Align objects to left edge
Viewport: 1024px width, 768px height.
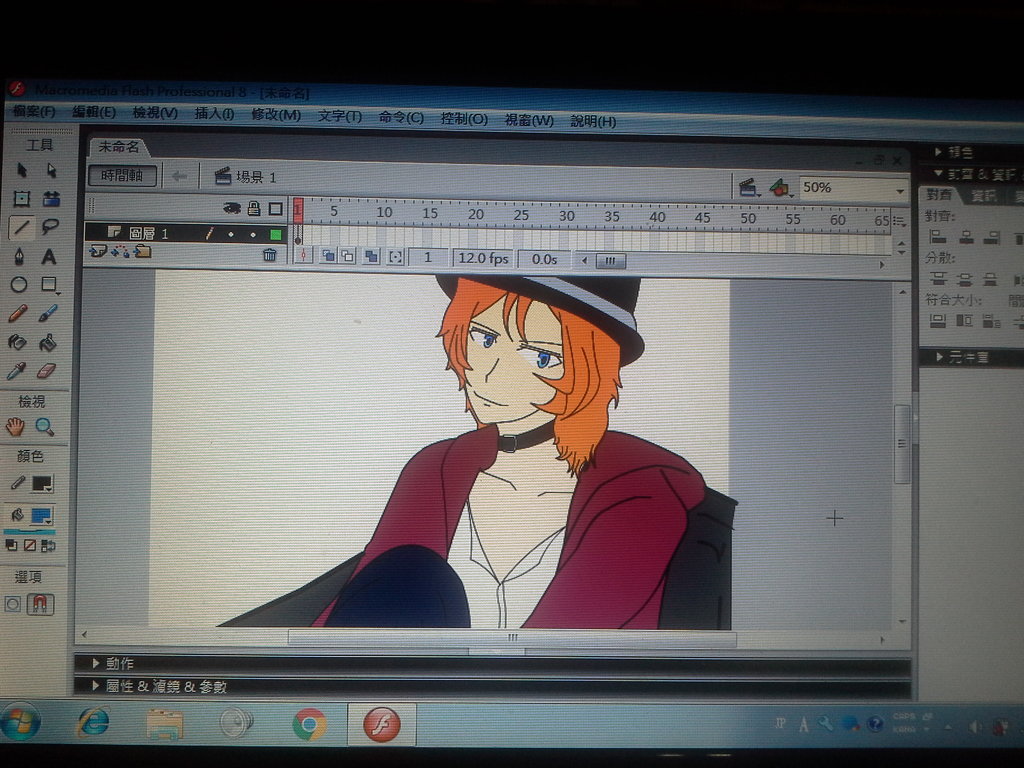[x=938, y=236]
